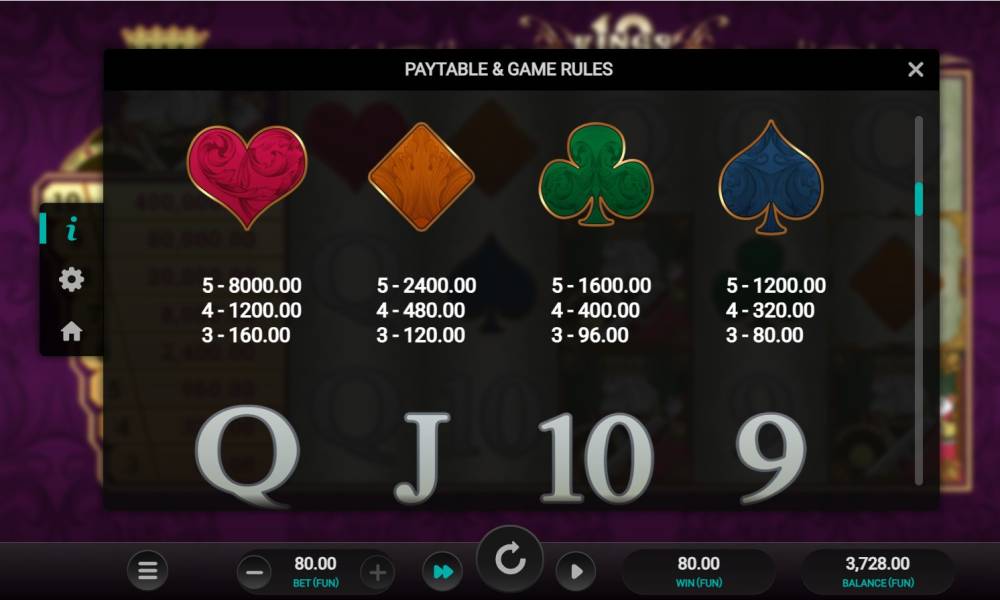The image size is (1000, 600).
Task: Click the J card symbol
Action: pyautogui.click(x=422, y=458)
